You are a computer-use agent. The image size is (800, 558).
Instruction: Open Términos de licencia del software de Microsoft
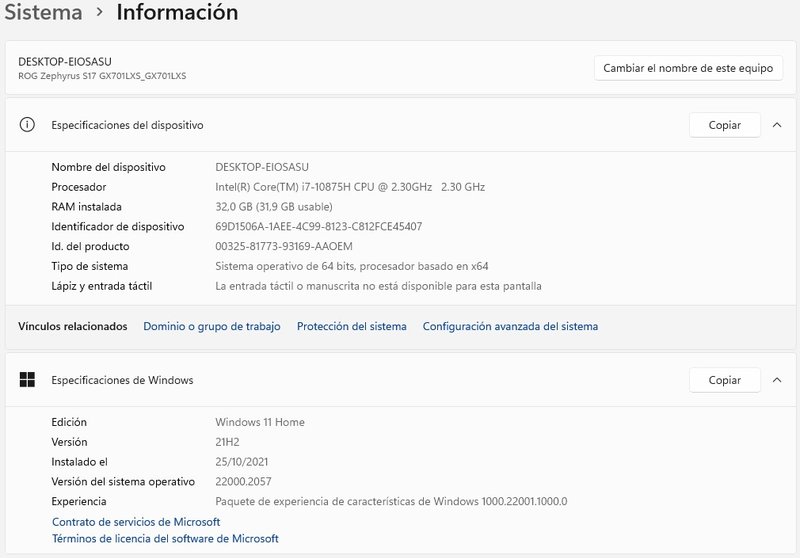[165, 539]
